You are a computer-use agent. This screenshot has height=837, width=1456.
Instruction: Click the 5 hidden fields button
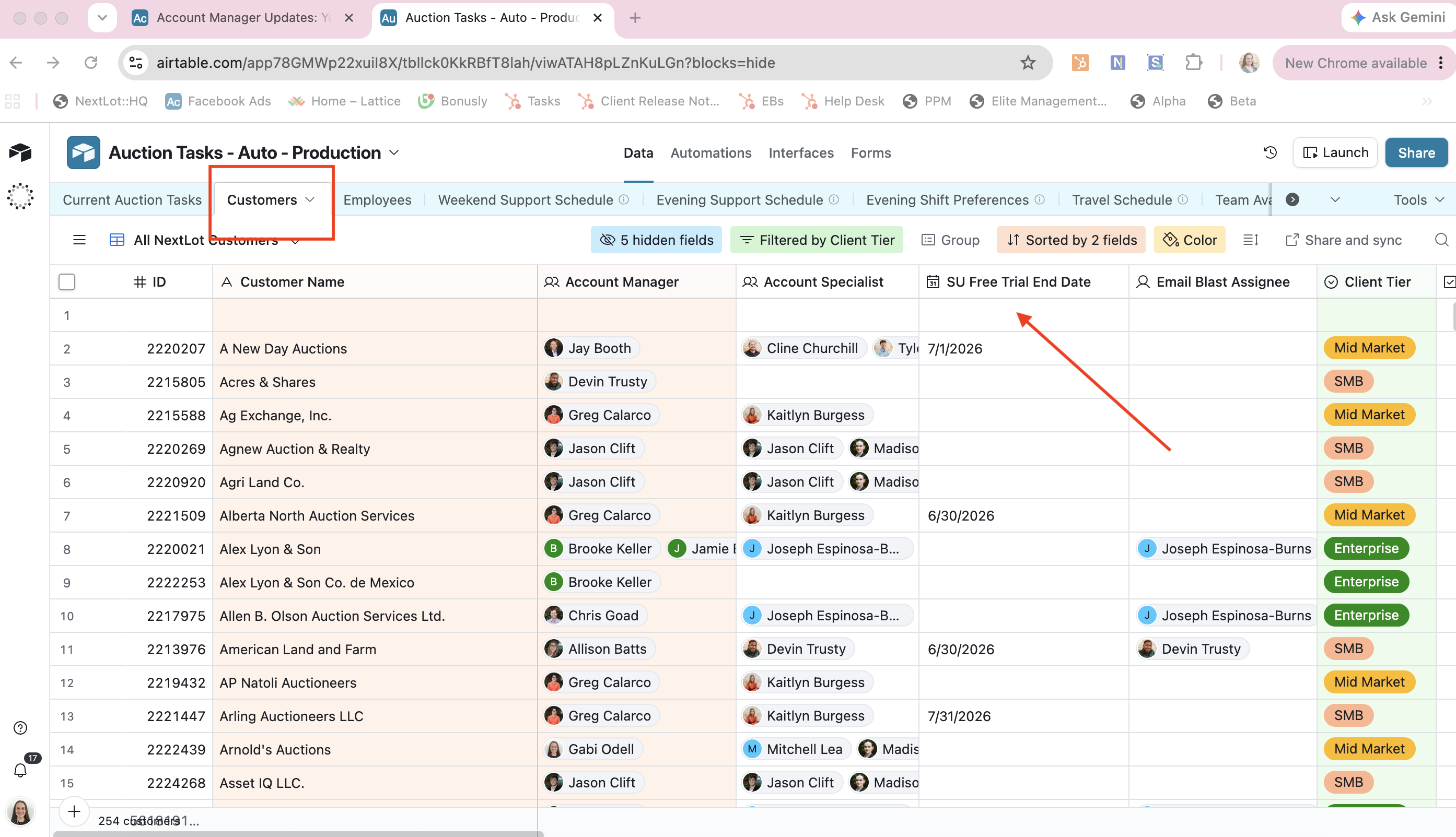pos(656,240)
